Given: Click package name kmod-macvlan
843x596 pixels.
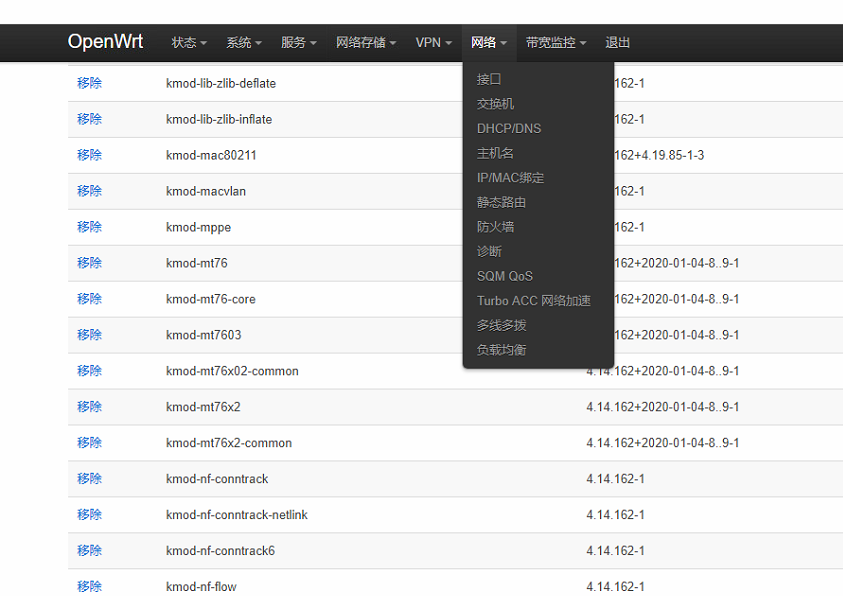Looking at the screenshot, I should [x=206, y=191].
